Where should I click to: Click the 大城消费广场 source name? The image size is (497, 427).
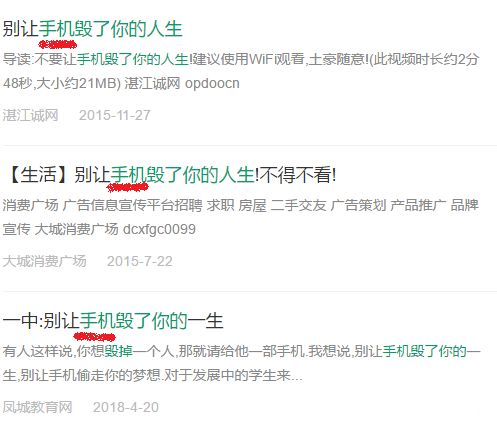click(x=45, y=261)
